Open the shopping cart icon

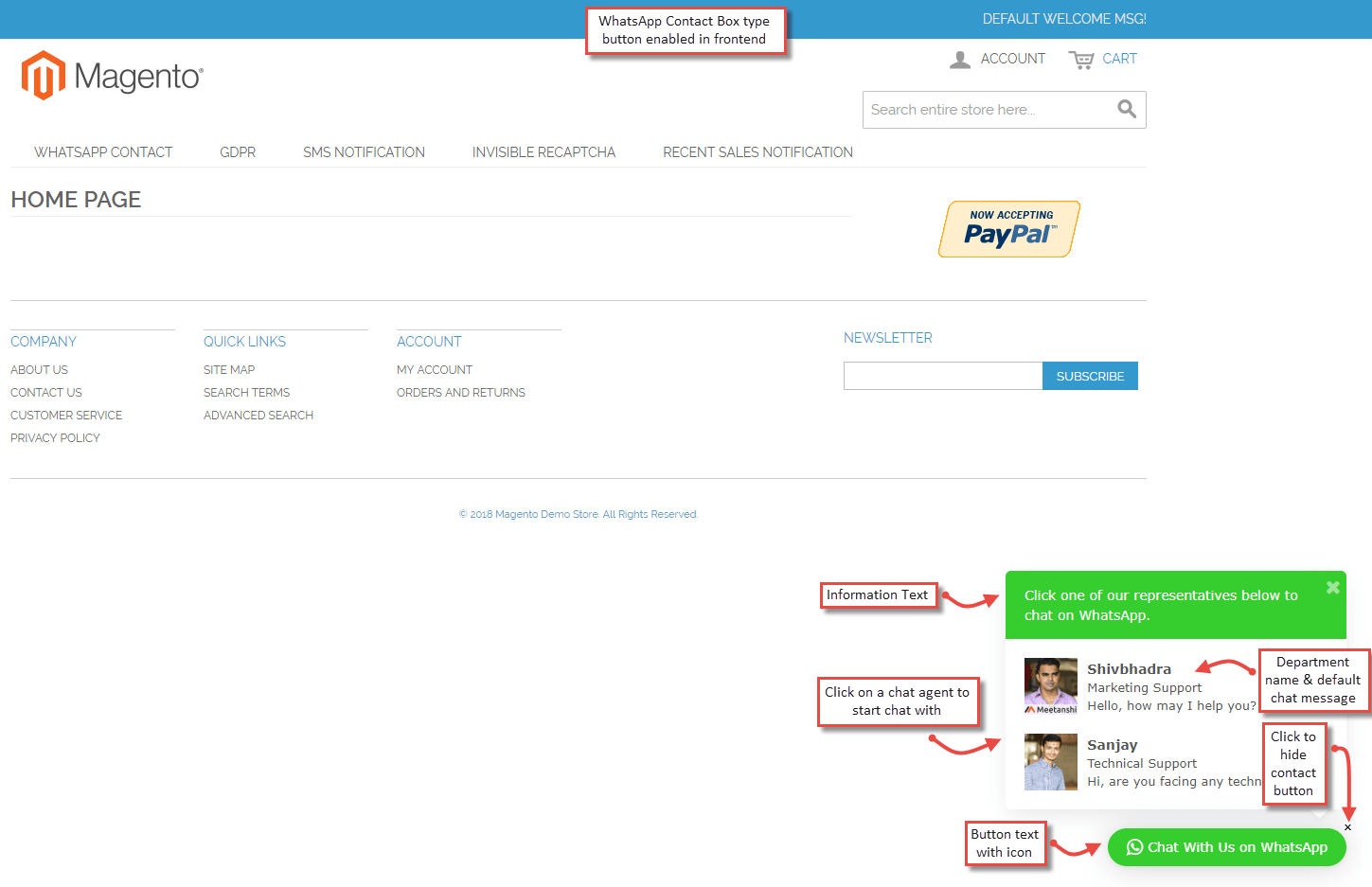[x=1081, y=60]
